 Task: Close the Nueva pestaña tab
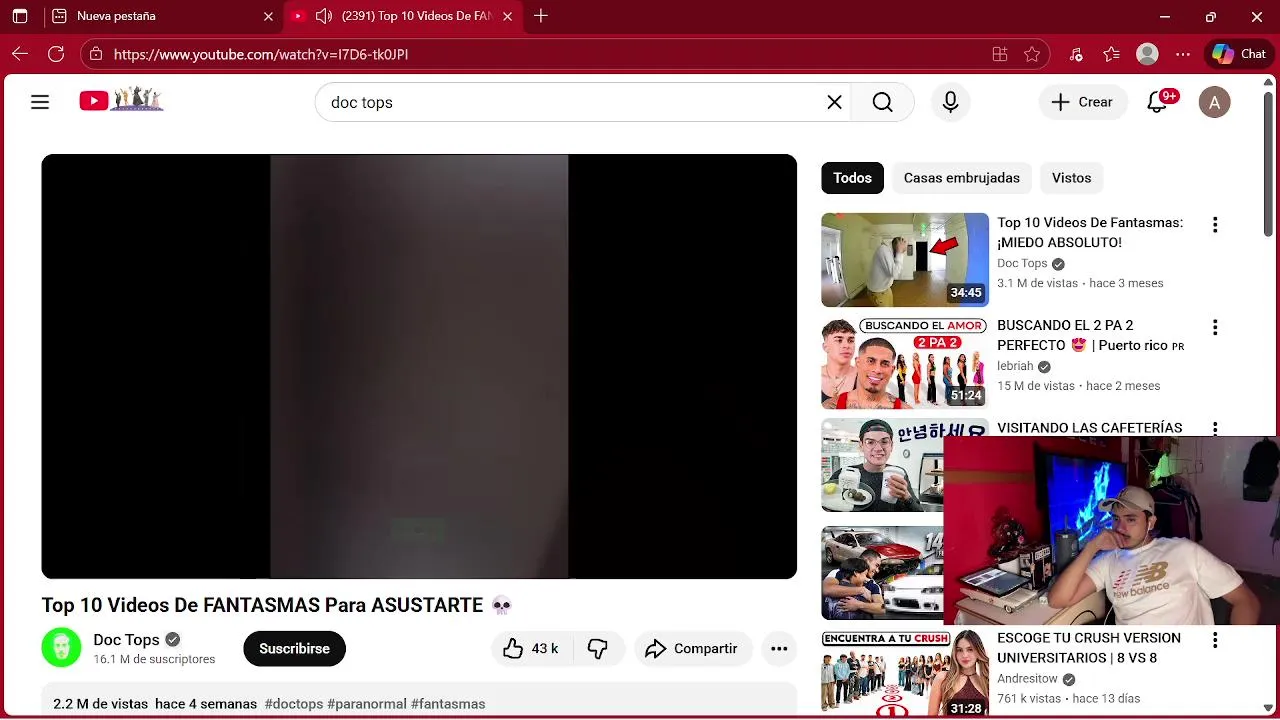(268, 16)
